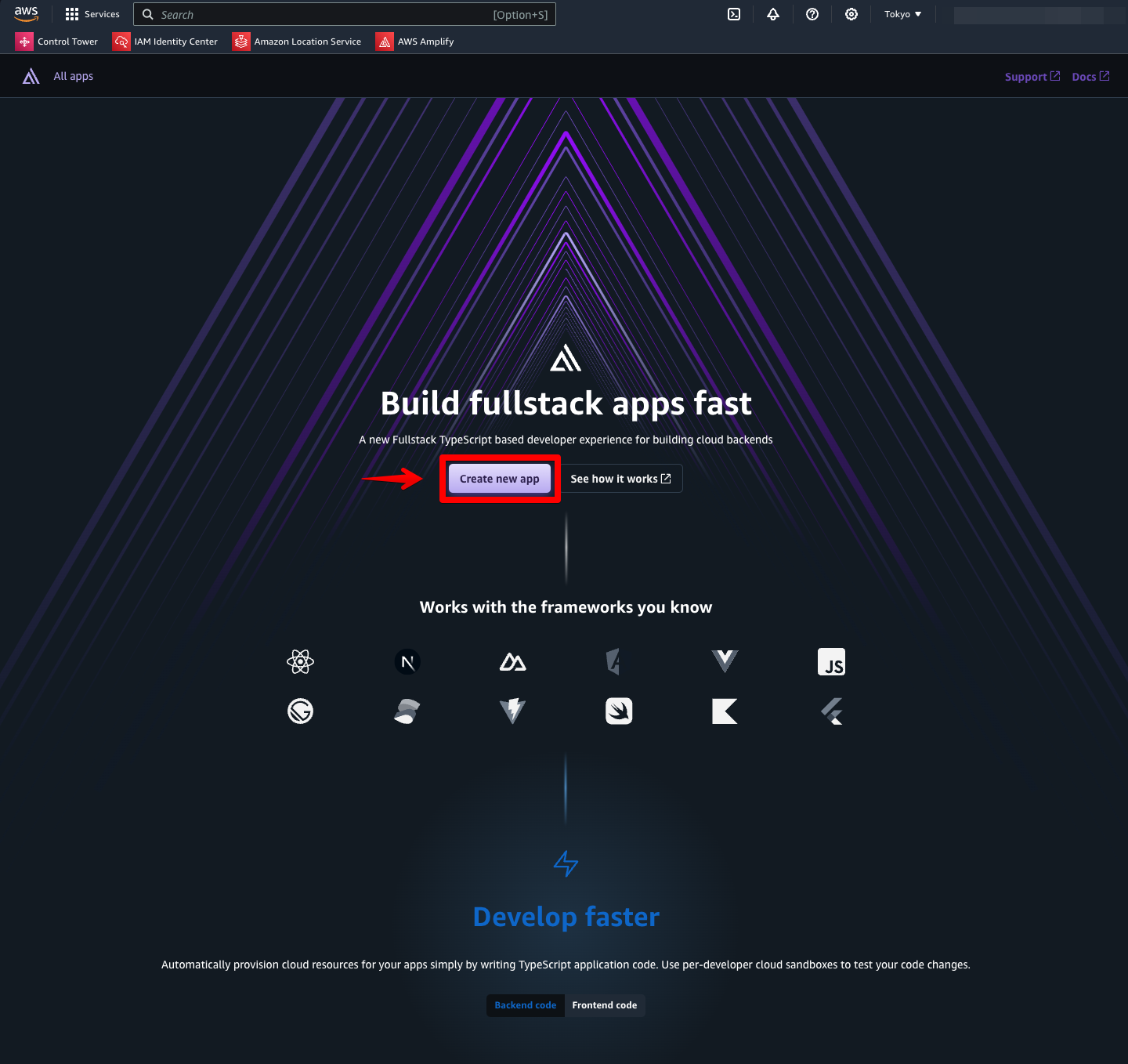Click the Next.js framework icon

pos(407,662)
